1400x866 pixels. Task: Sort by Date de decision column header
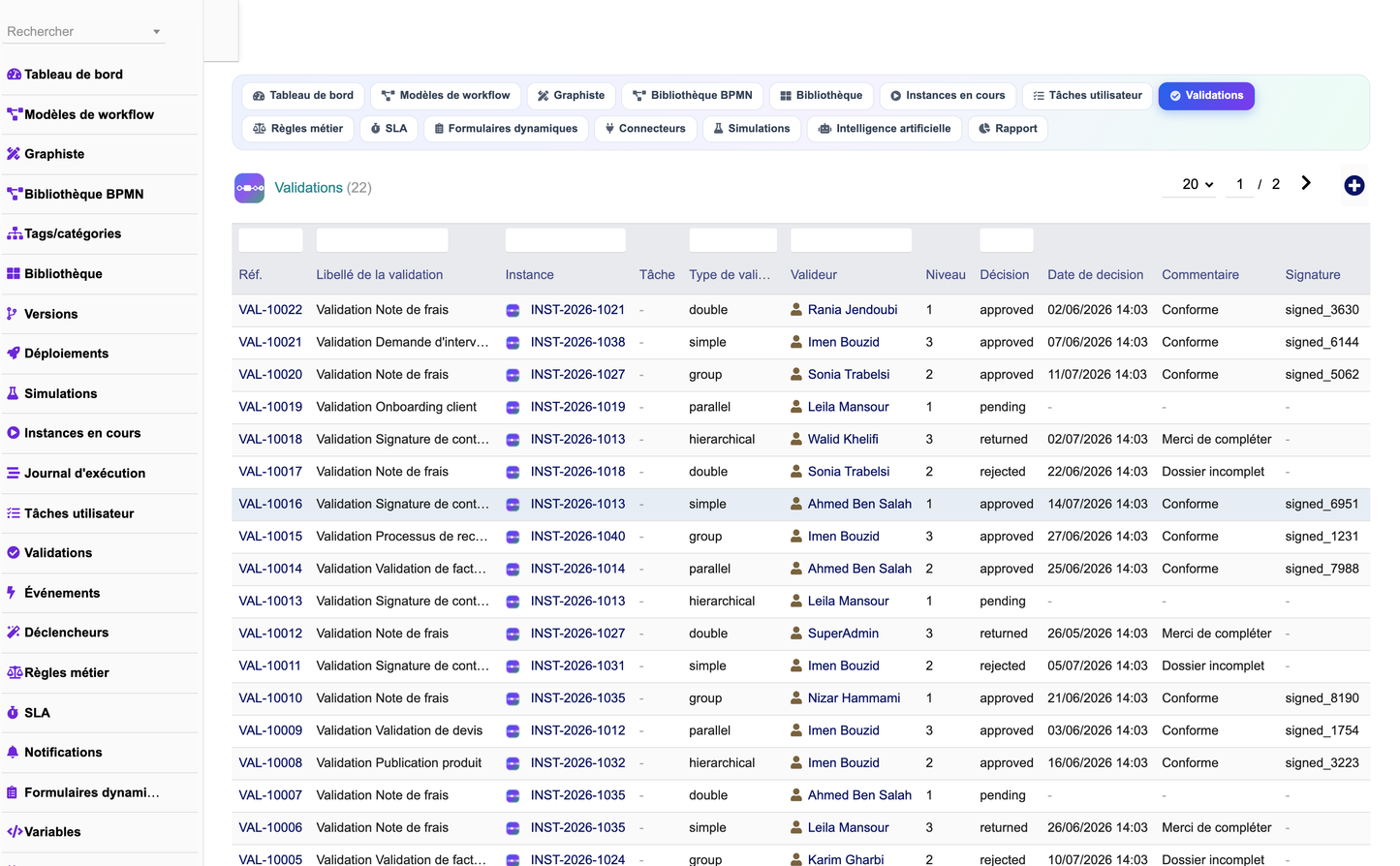[x=1095, y=275]
